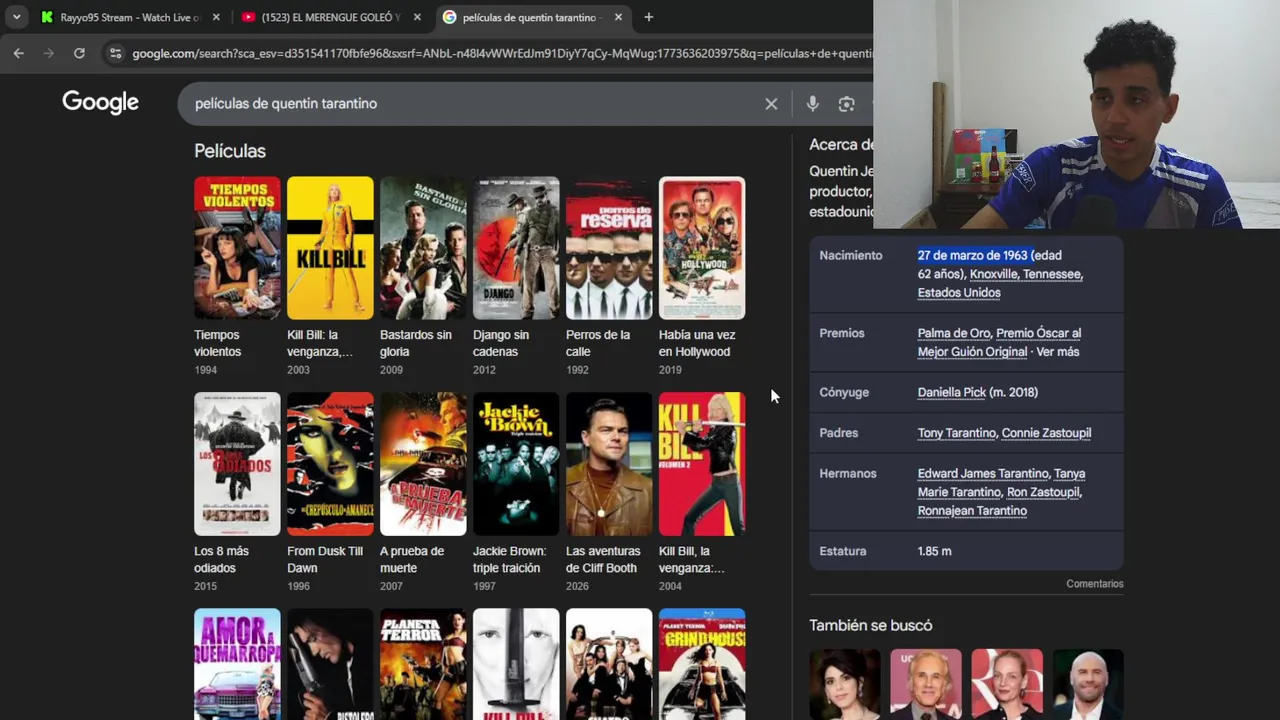1280x720 pixels.
Task: Open También se buscó white-haired man thumbnail
Action: point(926,684)
